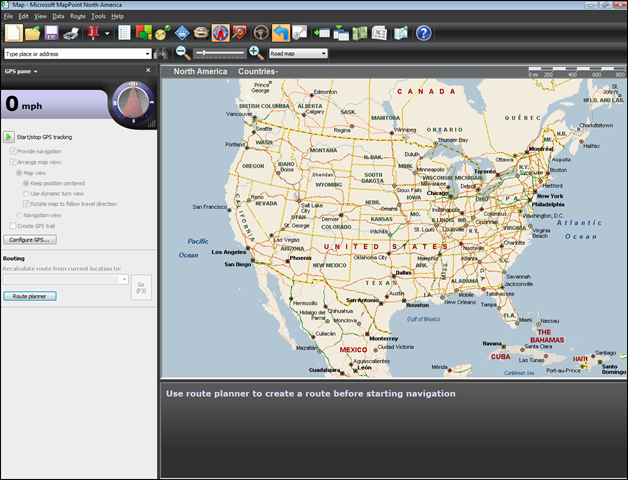
Task: Toggle Rotate map to follow travel direction
Action: tap(26, 204)
